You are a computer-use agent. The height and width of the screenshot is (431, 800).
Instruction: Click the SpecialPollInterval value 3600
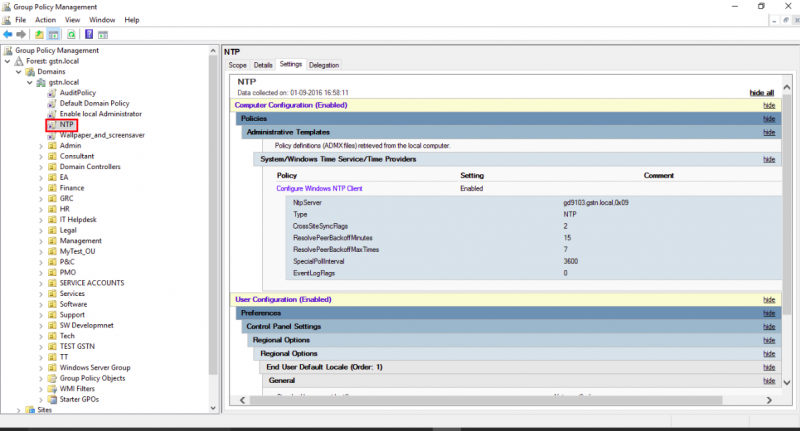tap(571, 261)
